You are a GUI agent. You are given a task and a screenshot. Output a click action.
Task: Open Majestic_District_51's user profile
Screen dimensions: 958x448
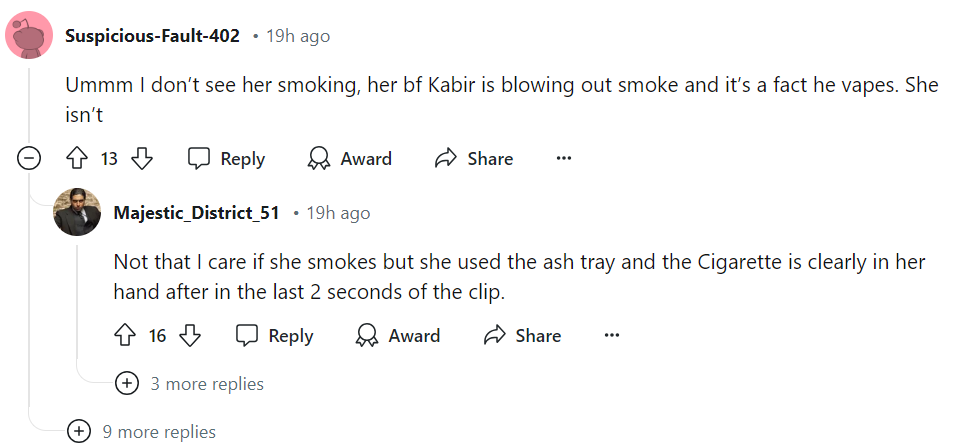(x=196, y=213)
